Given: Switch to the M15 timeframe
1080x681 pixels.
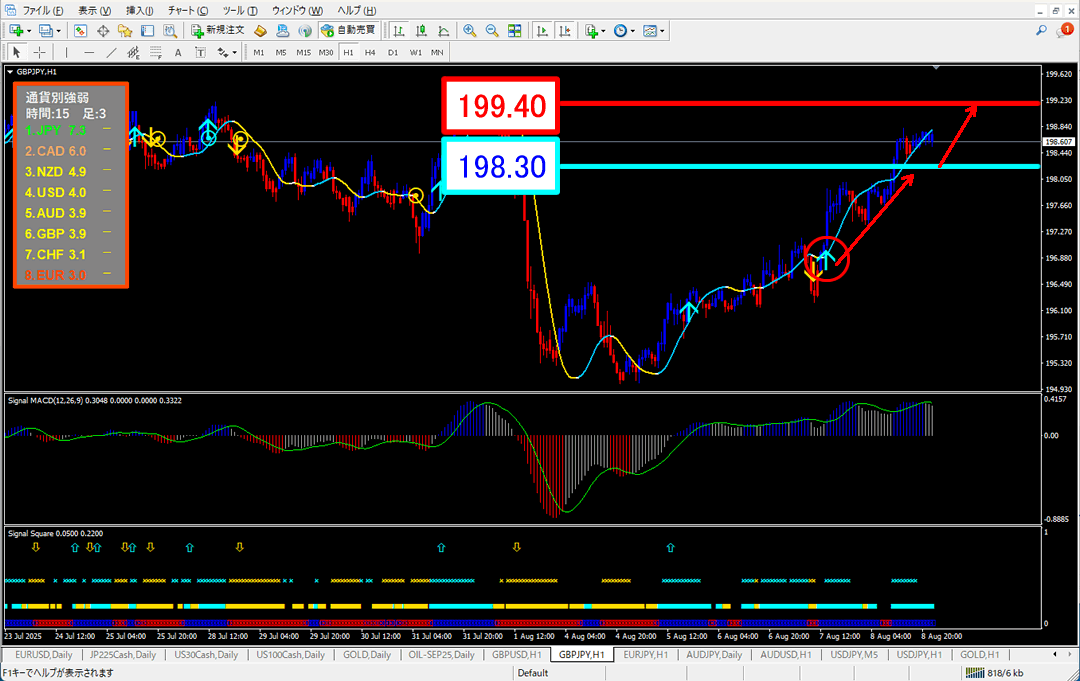Looking at the screenshot, I should pos(303,52).
